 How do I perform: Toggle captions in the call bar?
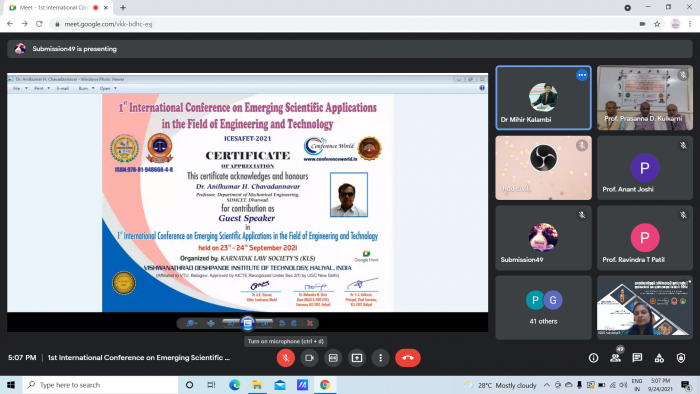333,358
